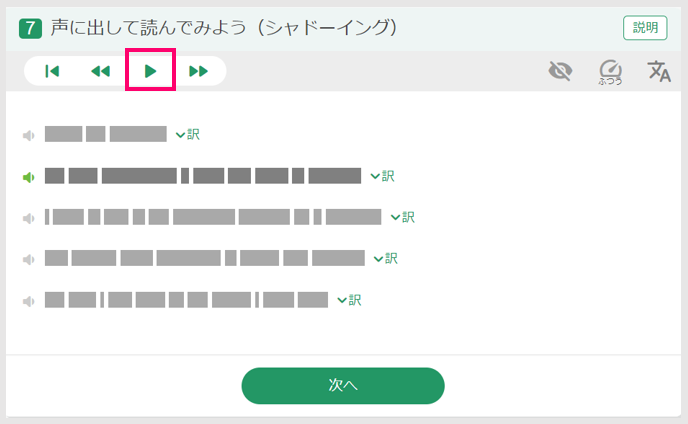Screen dimensions: 688x424
Task: Expand 訳 translation of second sentence
Action: click(x=383, y=176)
